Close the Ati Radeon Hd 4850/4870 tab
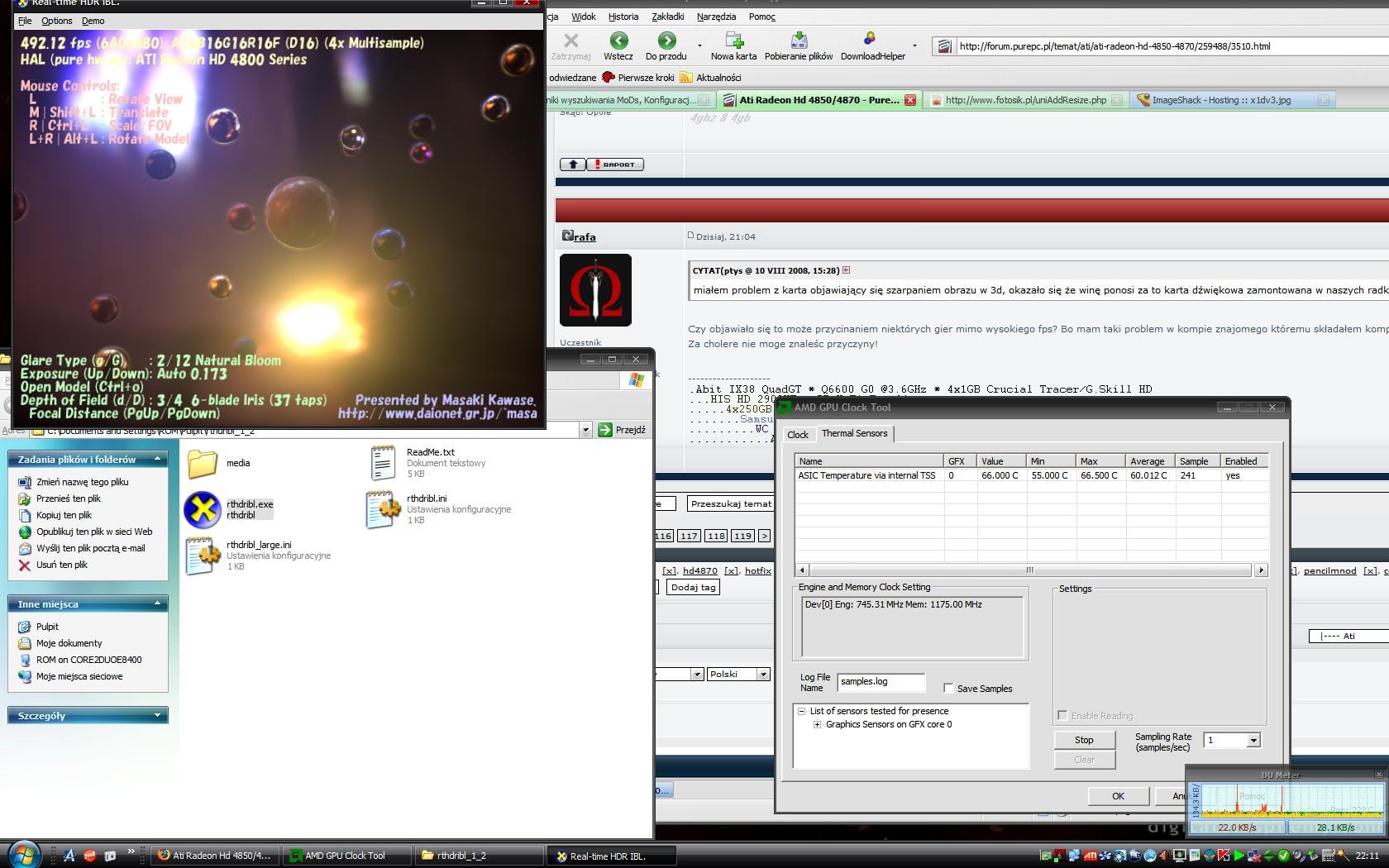The width and height of the screenshot is (1389, 868). click(910, 100)
